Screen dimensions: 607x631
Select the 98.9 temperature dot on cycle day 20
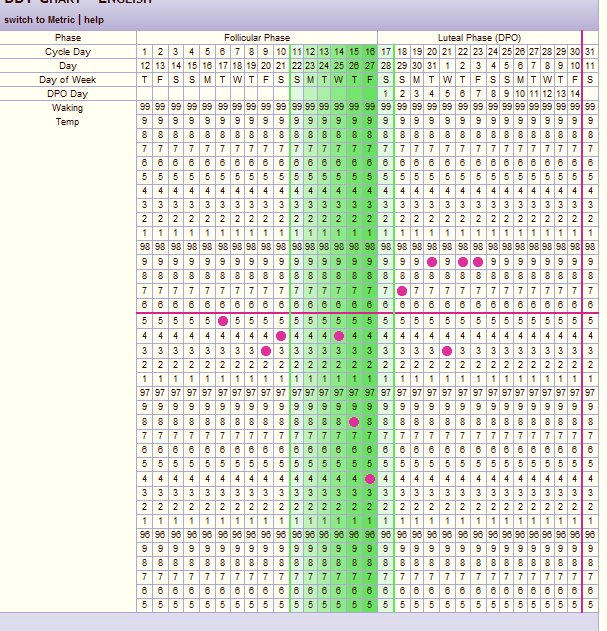pyautogui.click(x=432, y=262)
